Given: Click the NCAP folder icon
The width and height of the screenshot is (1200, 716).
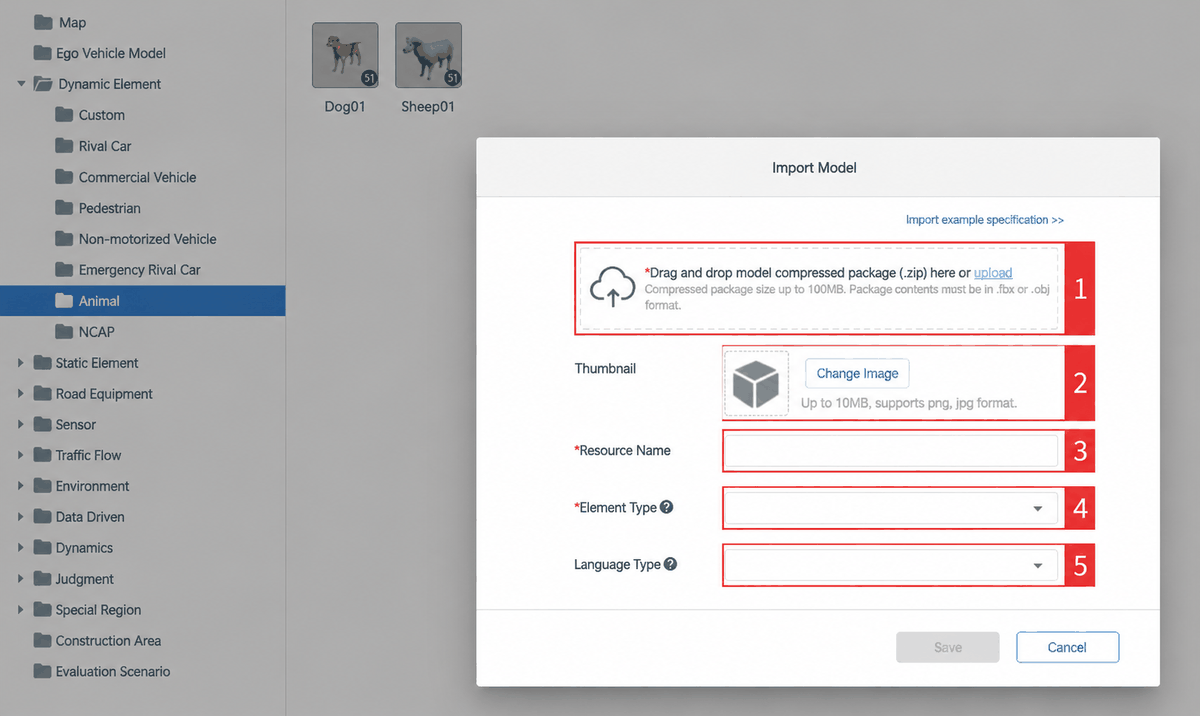Looking at the screenshot, I should pos(64,331).
